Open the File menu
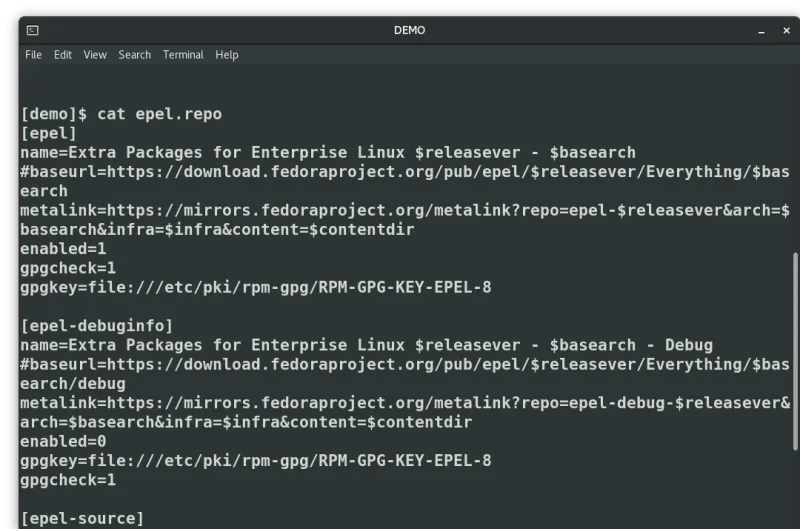800x529 pixels. 33,55
